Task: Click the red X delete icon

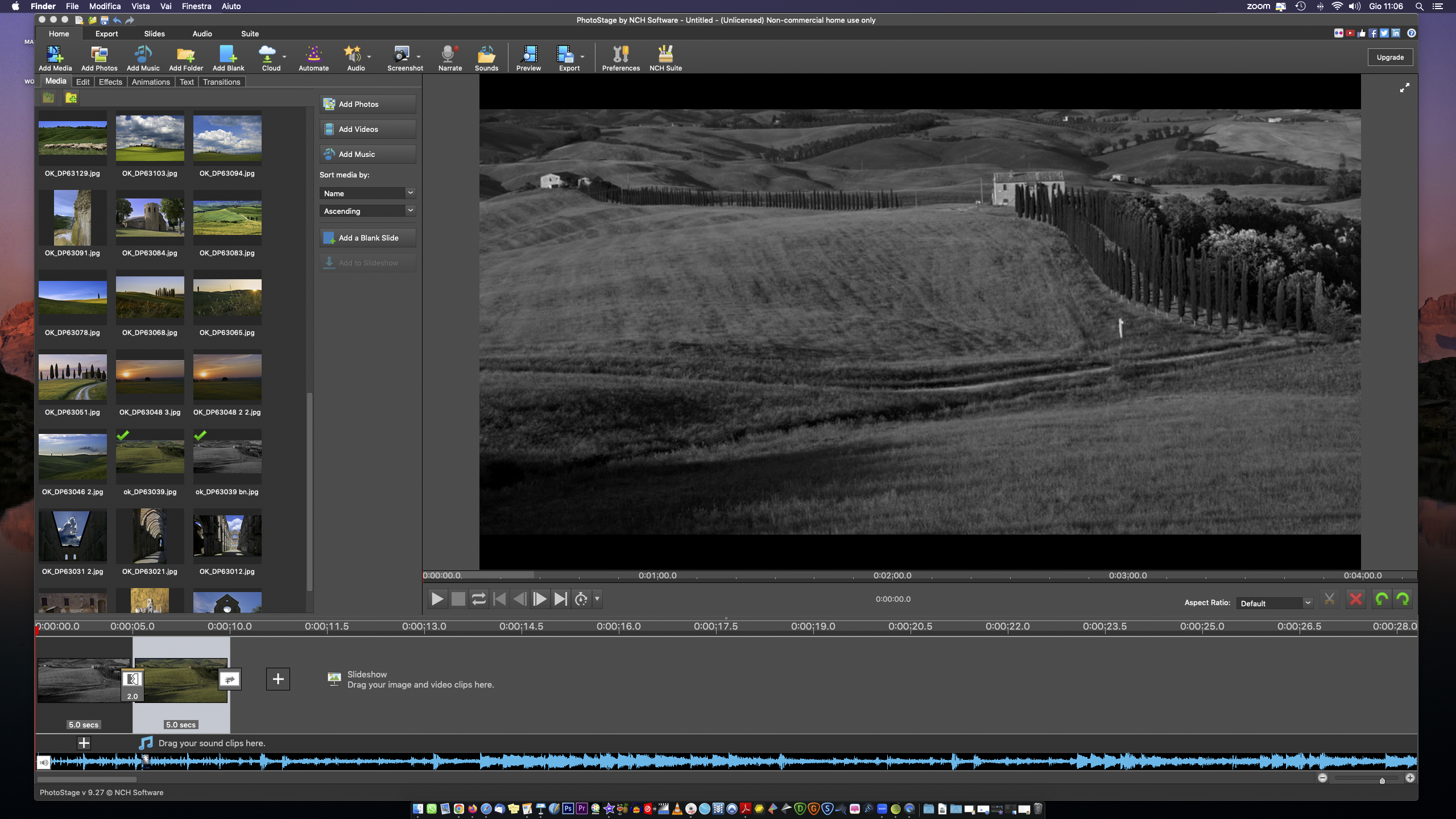Action: [1356, 599]
